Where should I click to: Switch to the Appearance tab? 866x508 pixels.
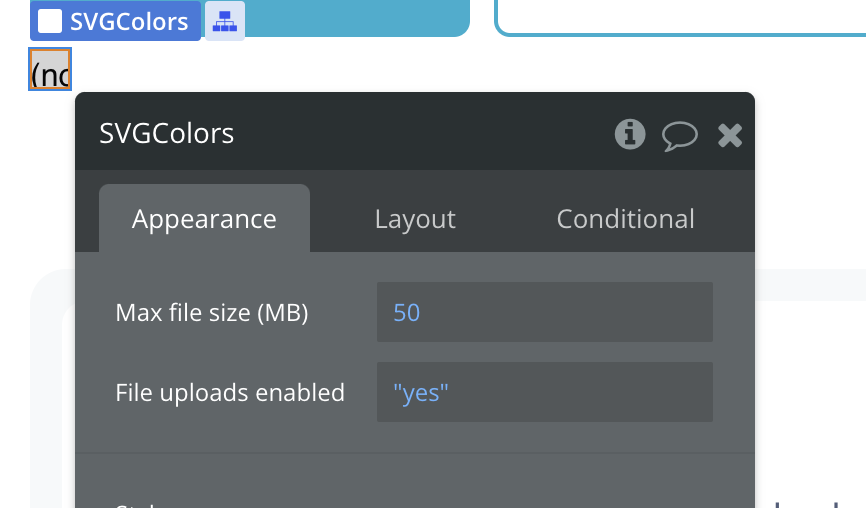[204, 219]
